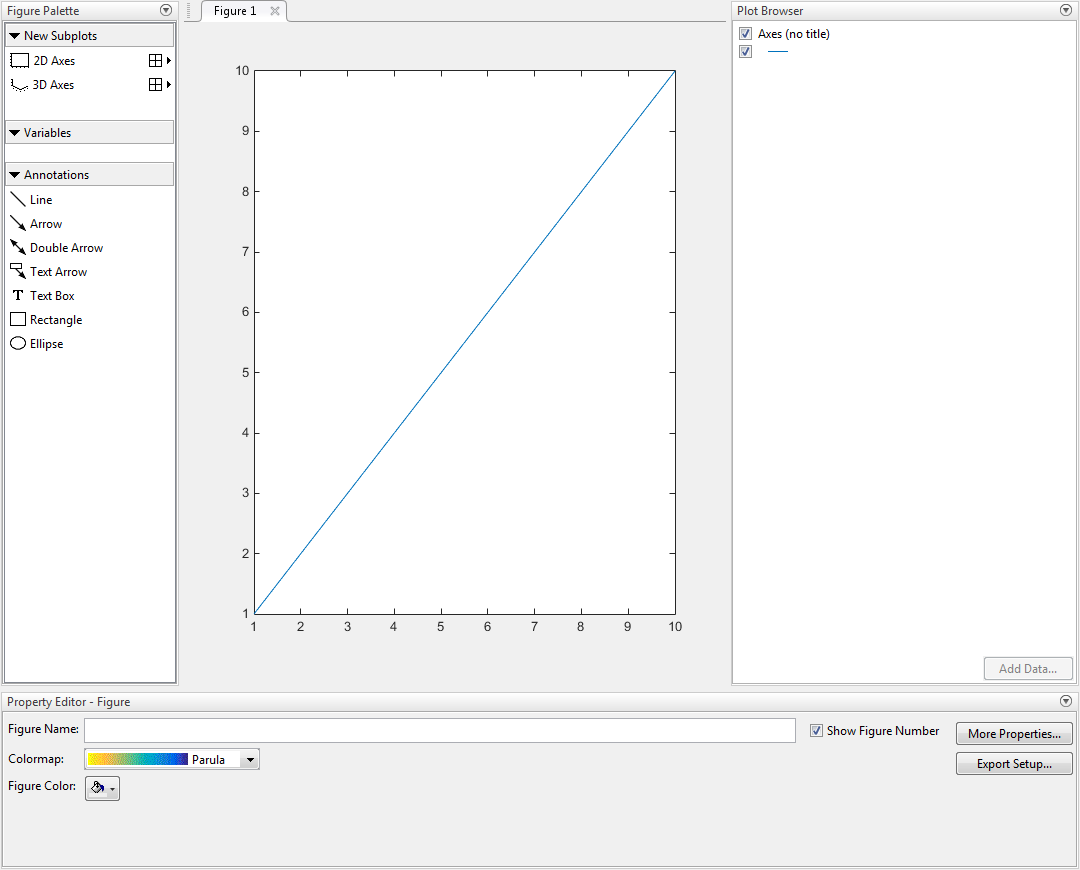Viewport: 1080px width, 870px height.
Task: Click the Figure Color label
Action: click(42, 786)
